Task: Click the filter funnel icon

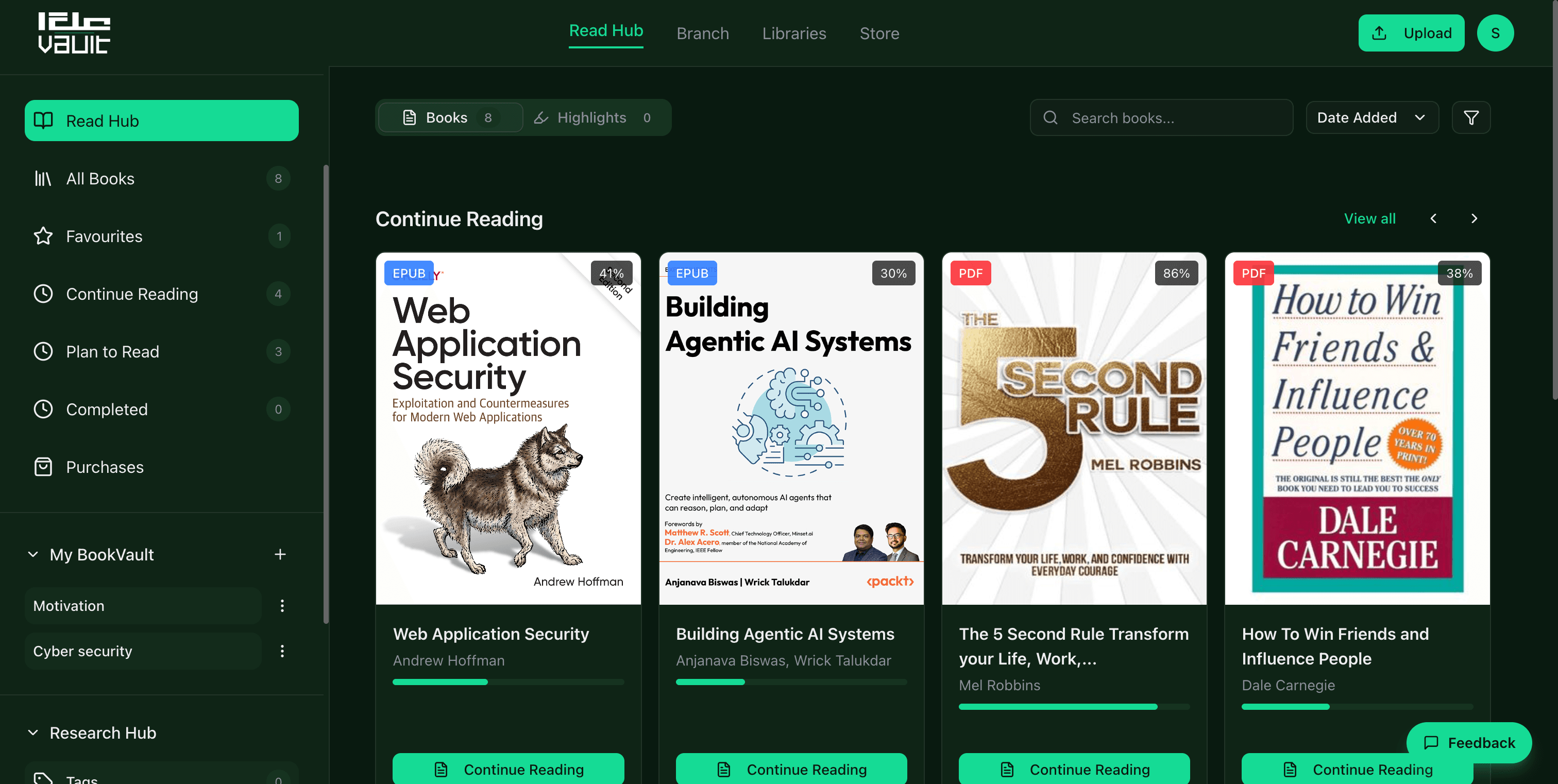Action: (1471, 117)
